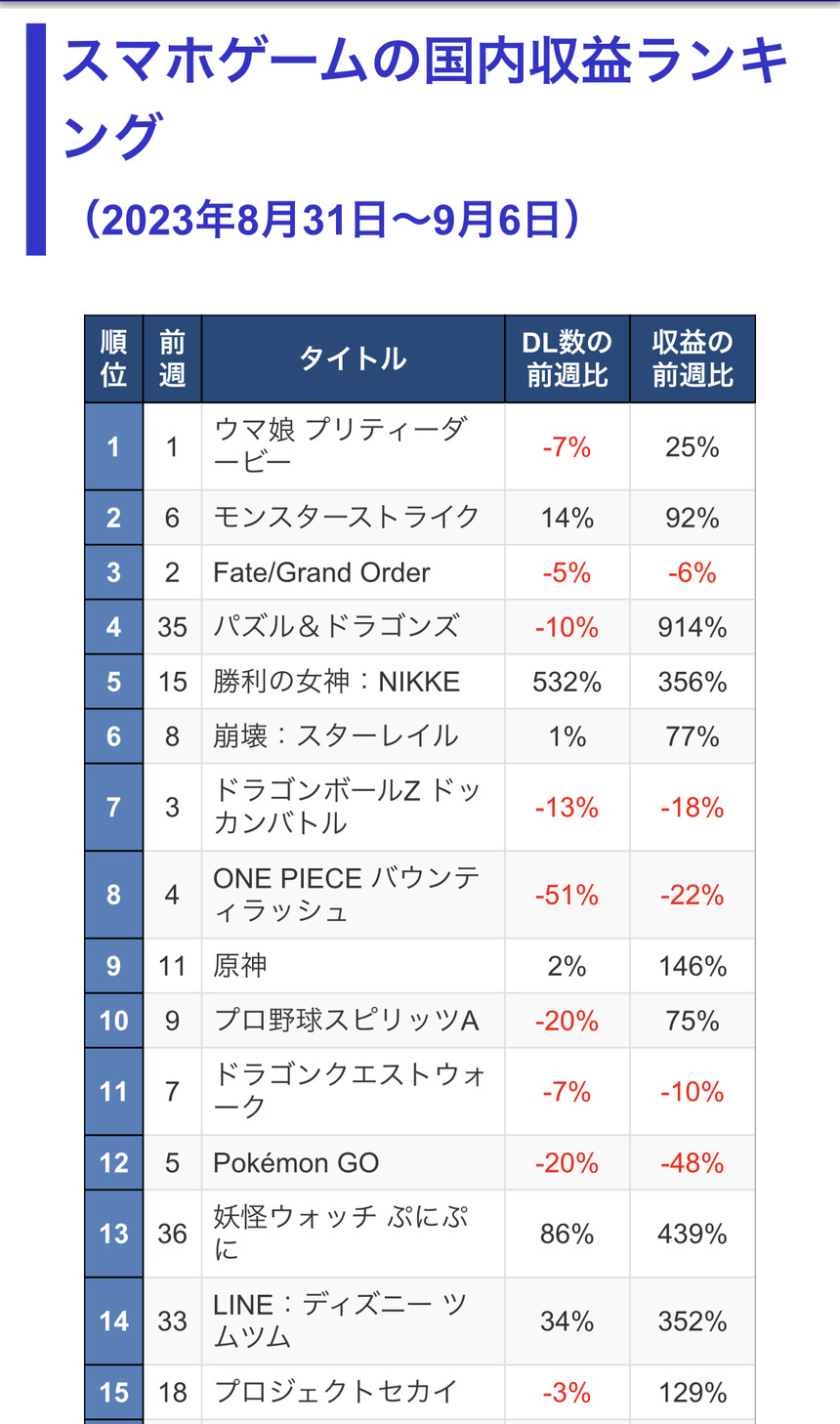Click the 532% download change value
Viewport: 840px width, 1424px height.
567,682
